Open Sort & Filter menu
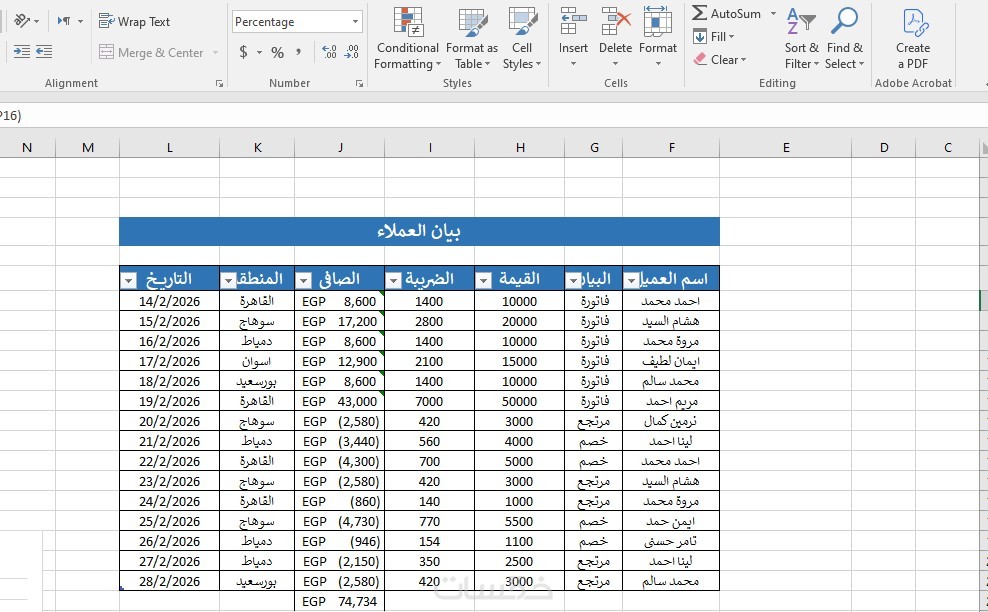988x612 pixels. click(801, 39)
